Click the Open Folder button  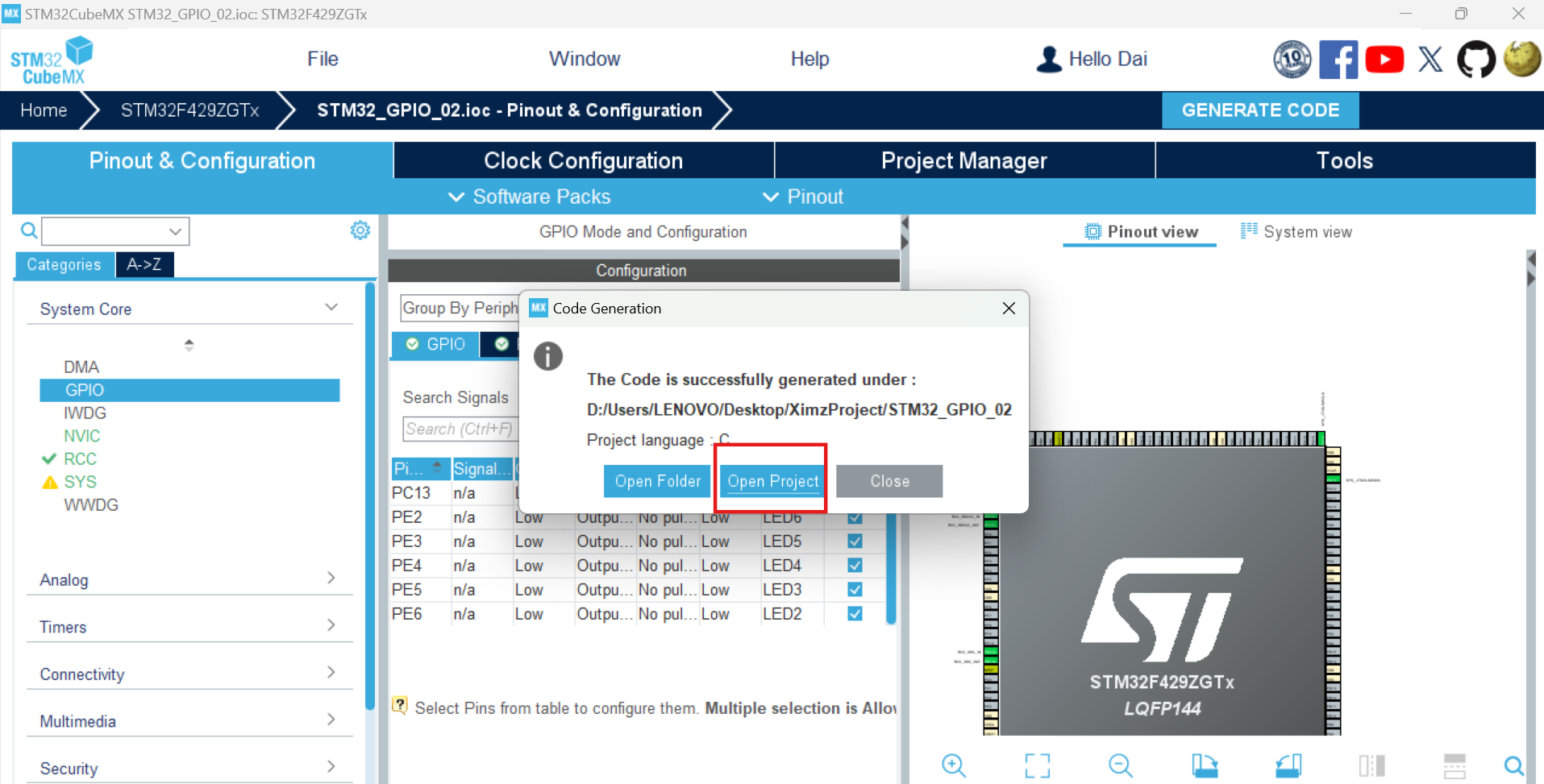[x=658, y=481]
